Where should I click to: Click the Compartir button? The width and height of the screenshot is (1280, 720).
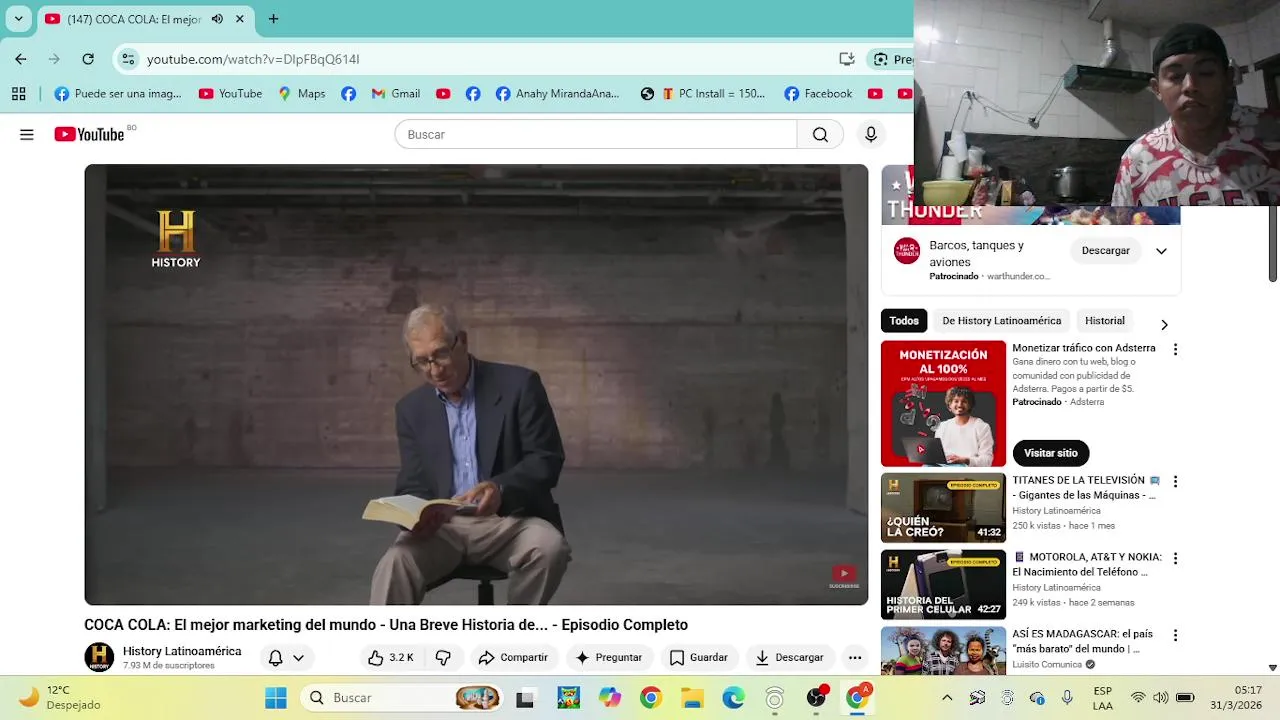[513, 657]
